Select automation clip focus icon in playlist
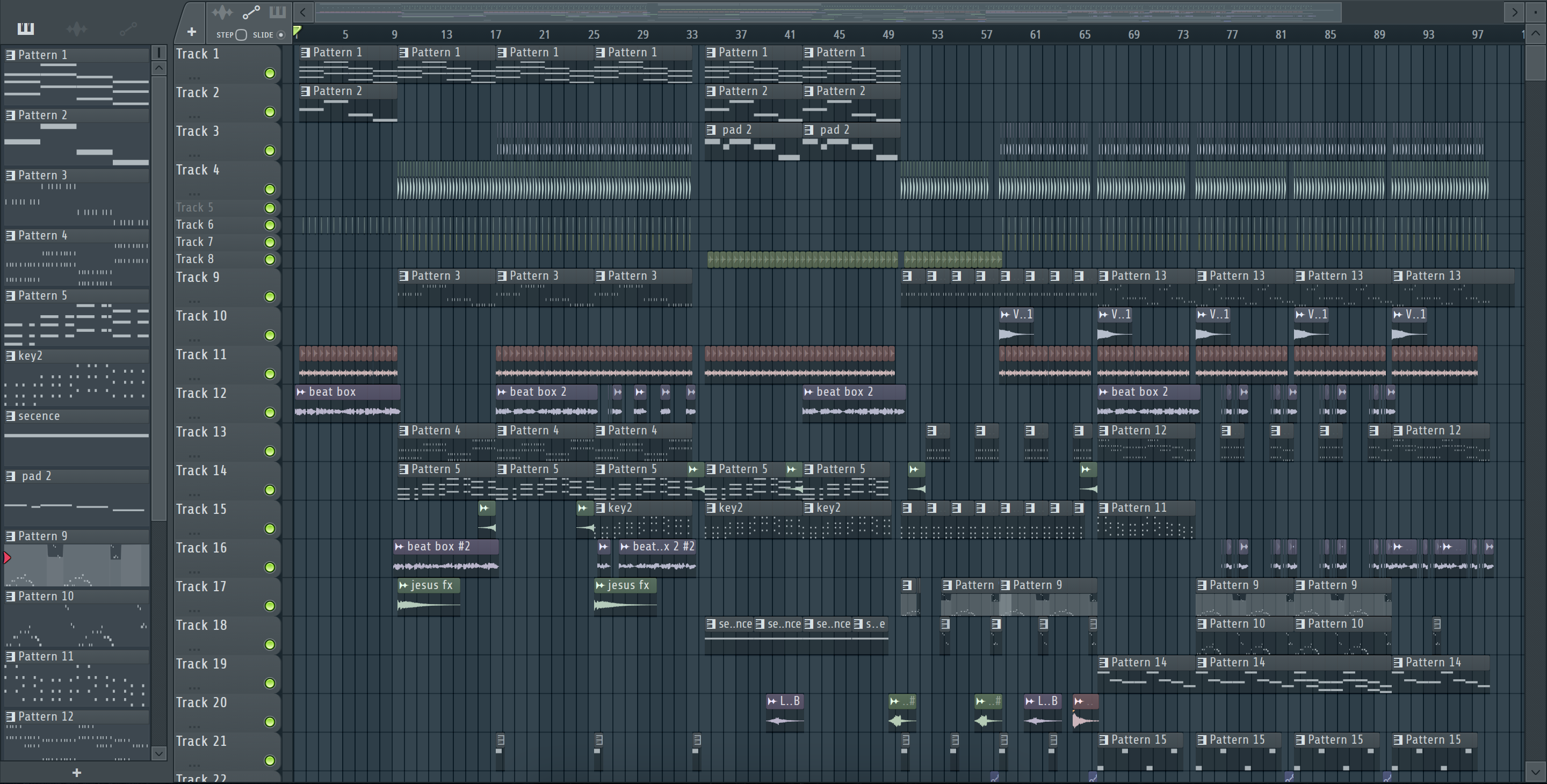 tap(250, 12)
